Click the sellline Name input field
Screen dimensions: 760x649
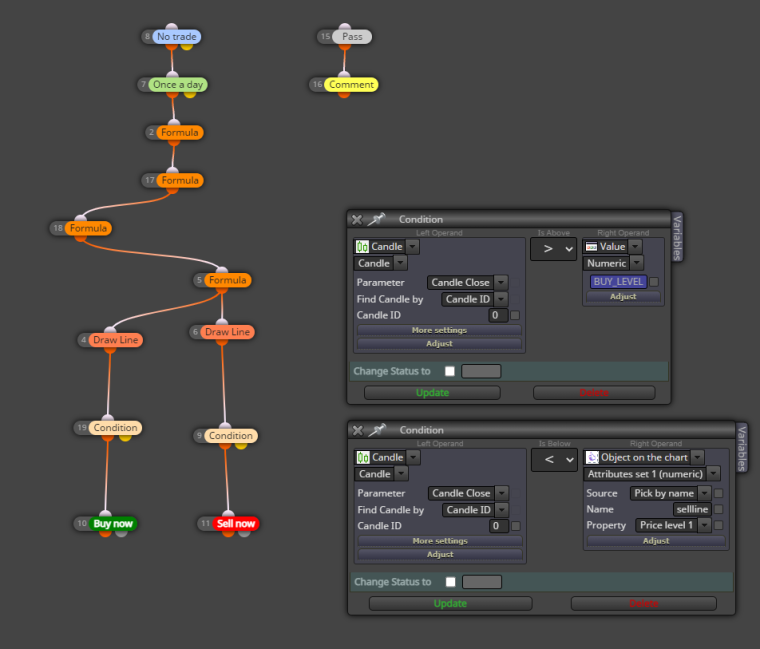pos(692,509)
